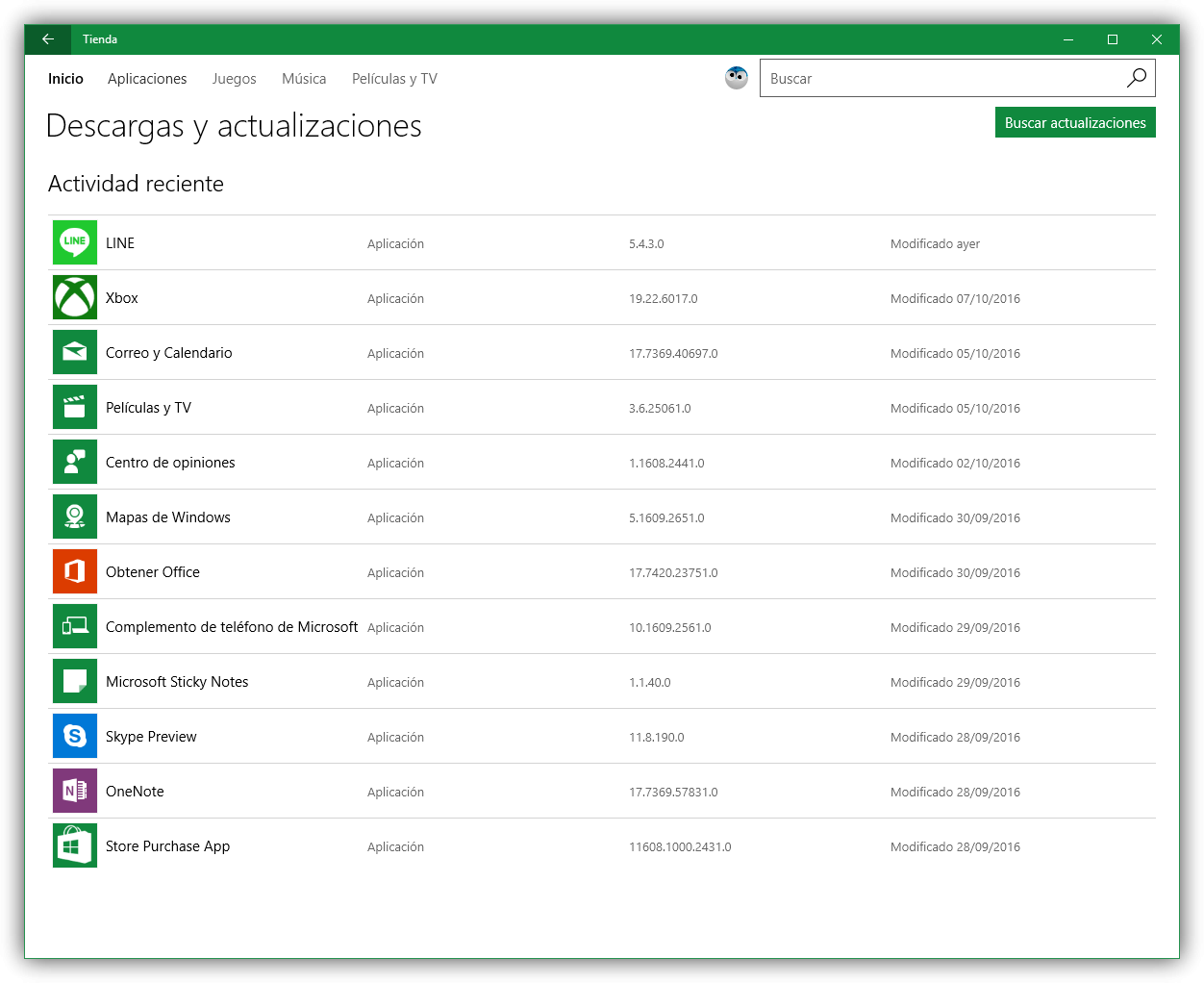Select the Música tab
Image resolution: width=1204 pixels, height=983 pixels.
pyautogui.click(x=304, y=79)
